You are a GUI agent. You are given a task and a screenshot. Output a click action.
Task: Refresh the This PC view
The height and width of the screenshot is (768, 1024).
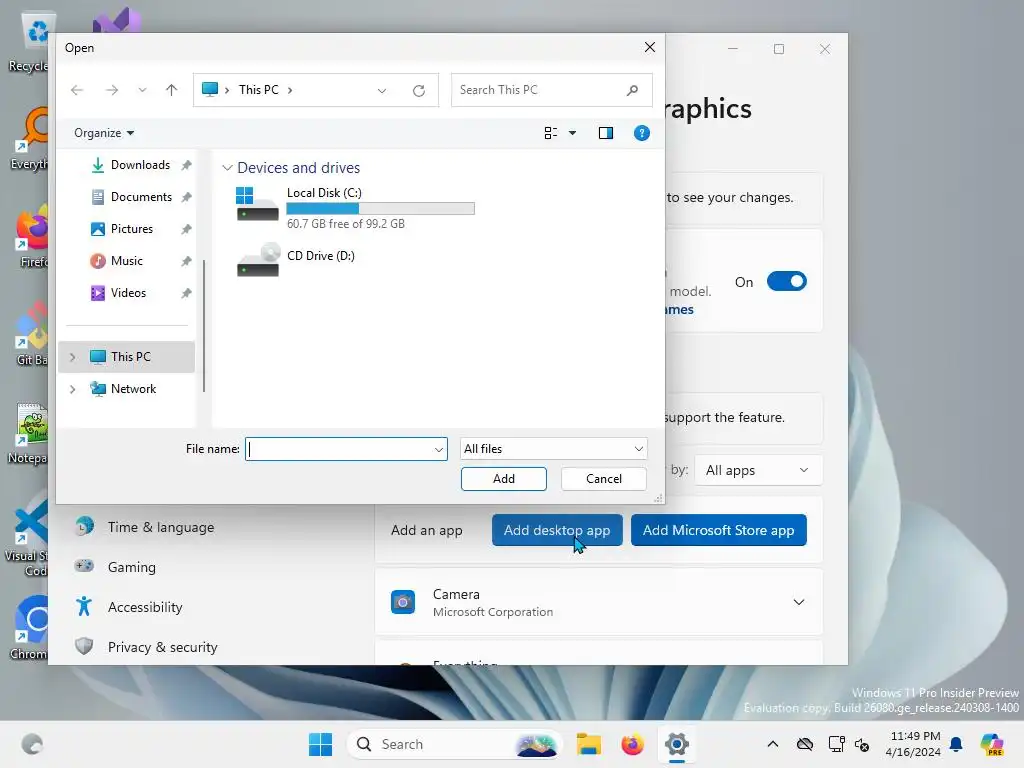pyautogui.click(x=419, y=91)
